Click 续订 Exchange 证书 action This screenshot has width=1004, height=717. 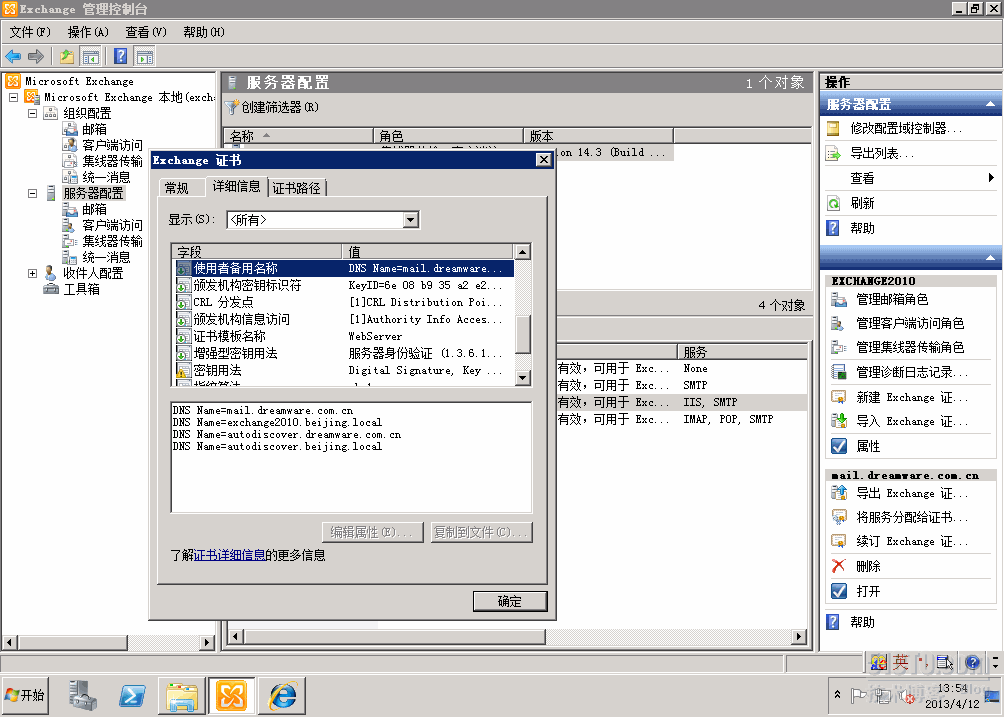click(x=912, y=542)
